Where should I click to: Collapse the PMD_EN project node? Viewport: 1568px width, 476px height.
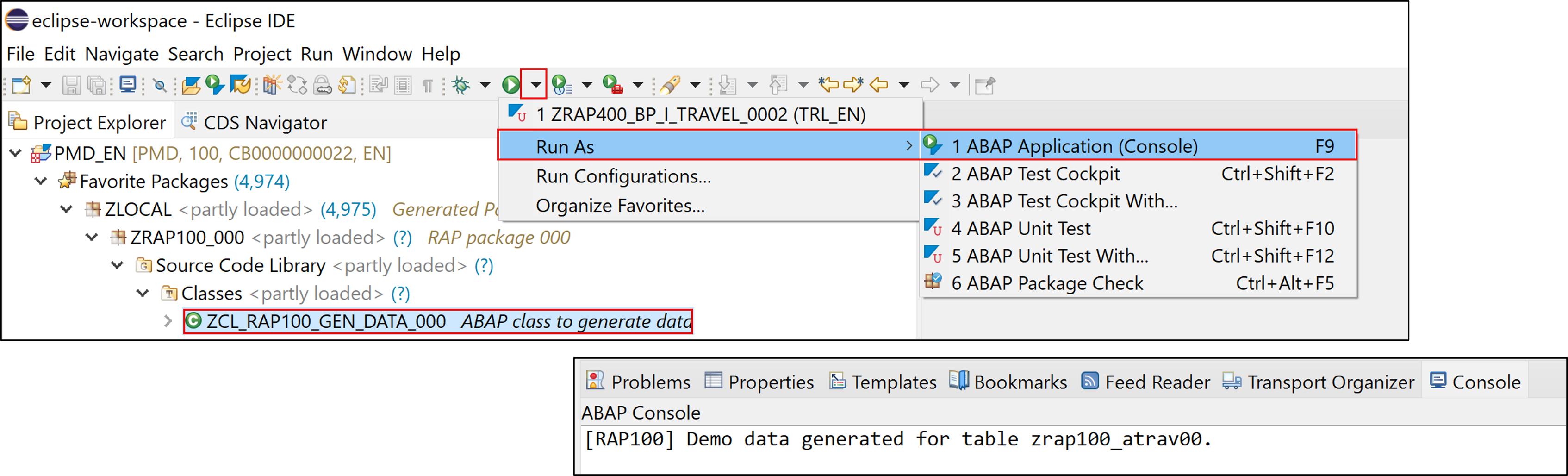tap(16, 153)
